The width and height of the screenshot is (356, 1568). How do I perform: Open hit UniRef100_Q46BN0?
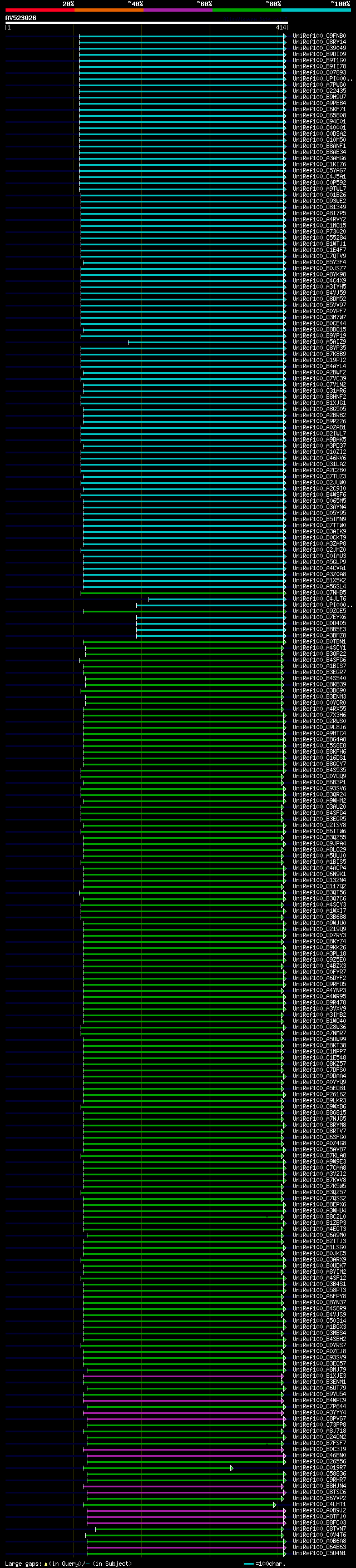[x=319, y=1456]
